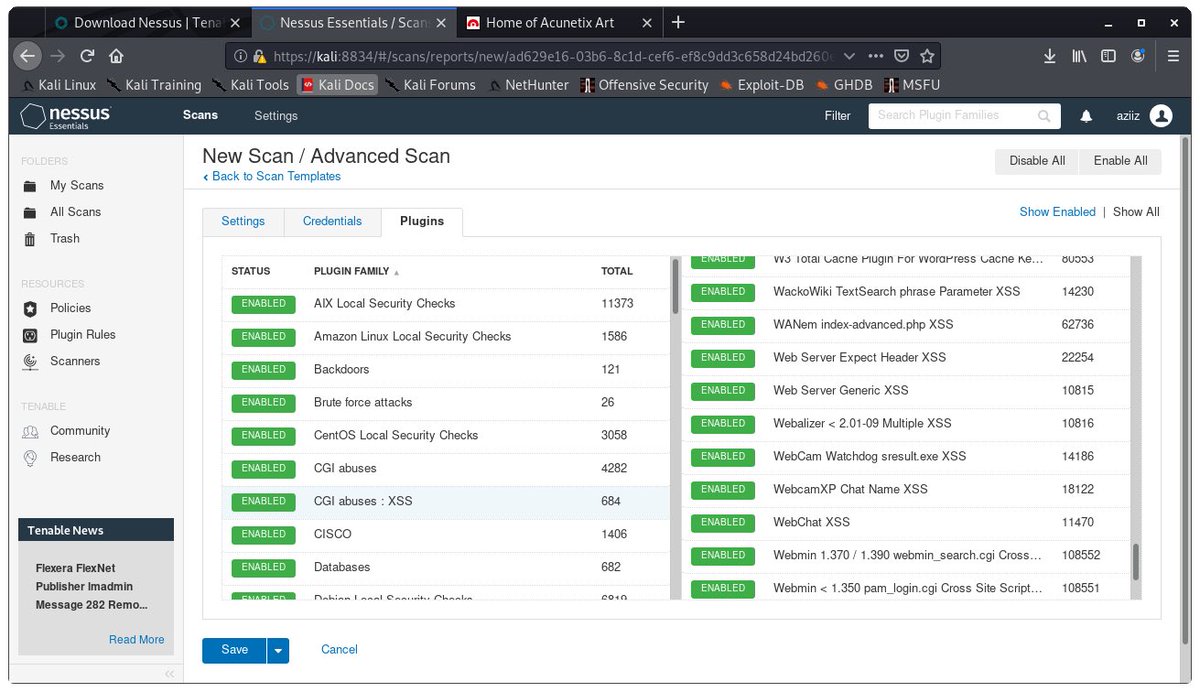This screenshot has height=692, width=1200.
Task: Open the Firefox downloads arrow icon
Action: click(x=1050, y=57)
